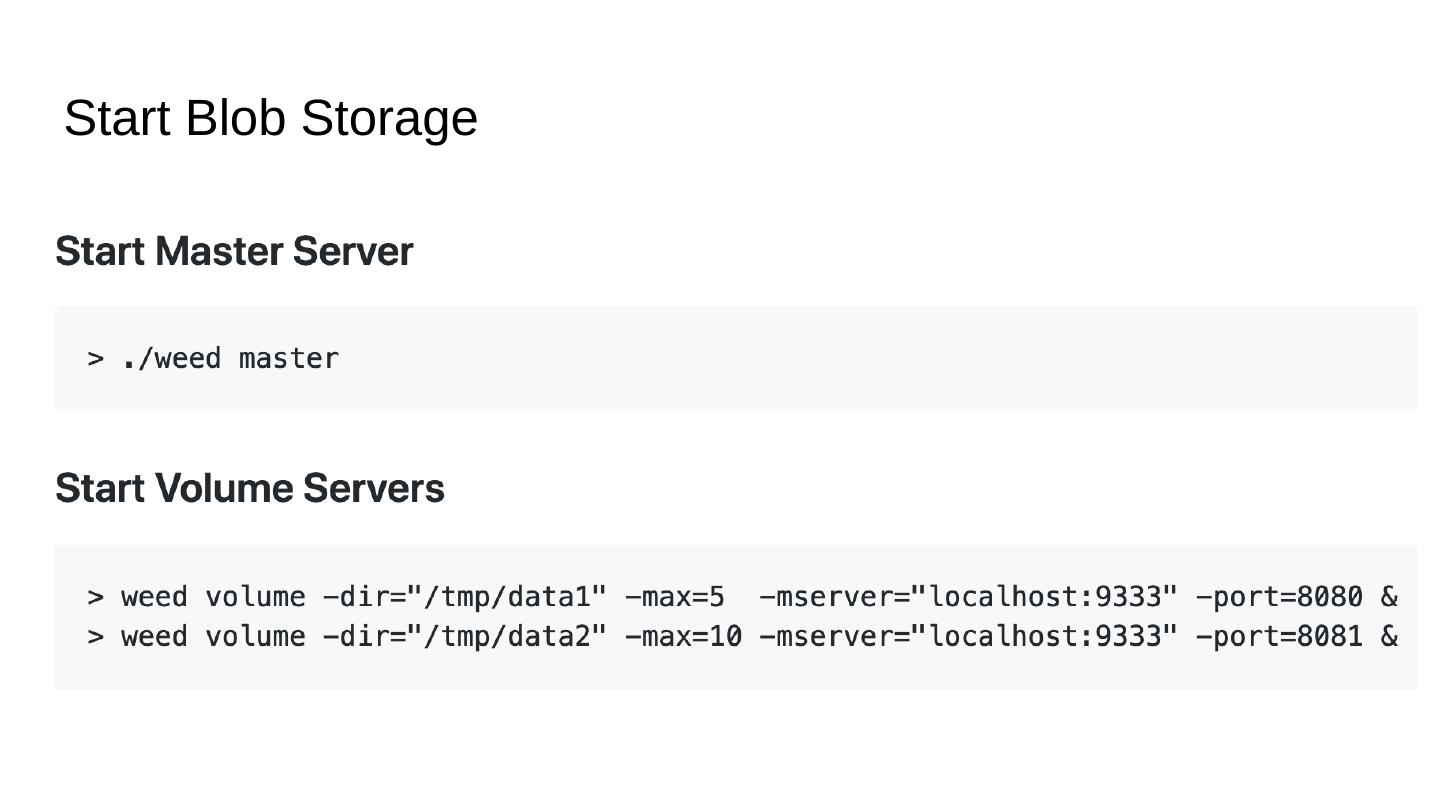This screenshot has height=811, width=1440.
Task: Click the word "master" in the code block
Action: (289, 358)
